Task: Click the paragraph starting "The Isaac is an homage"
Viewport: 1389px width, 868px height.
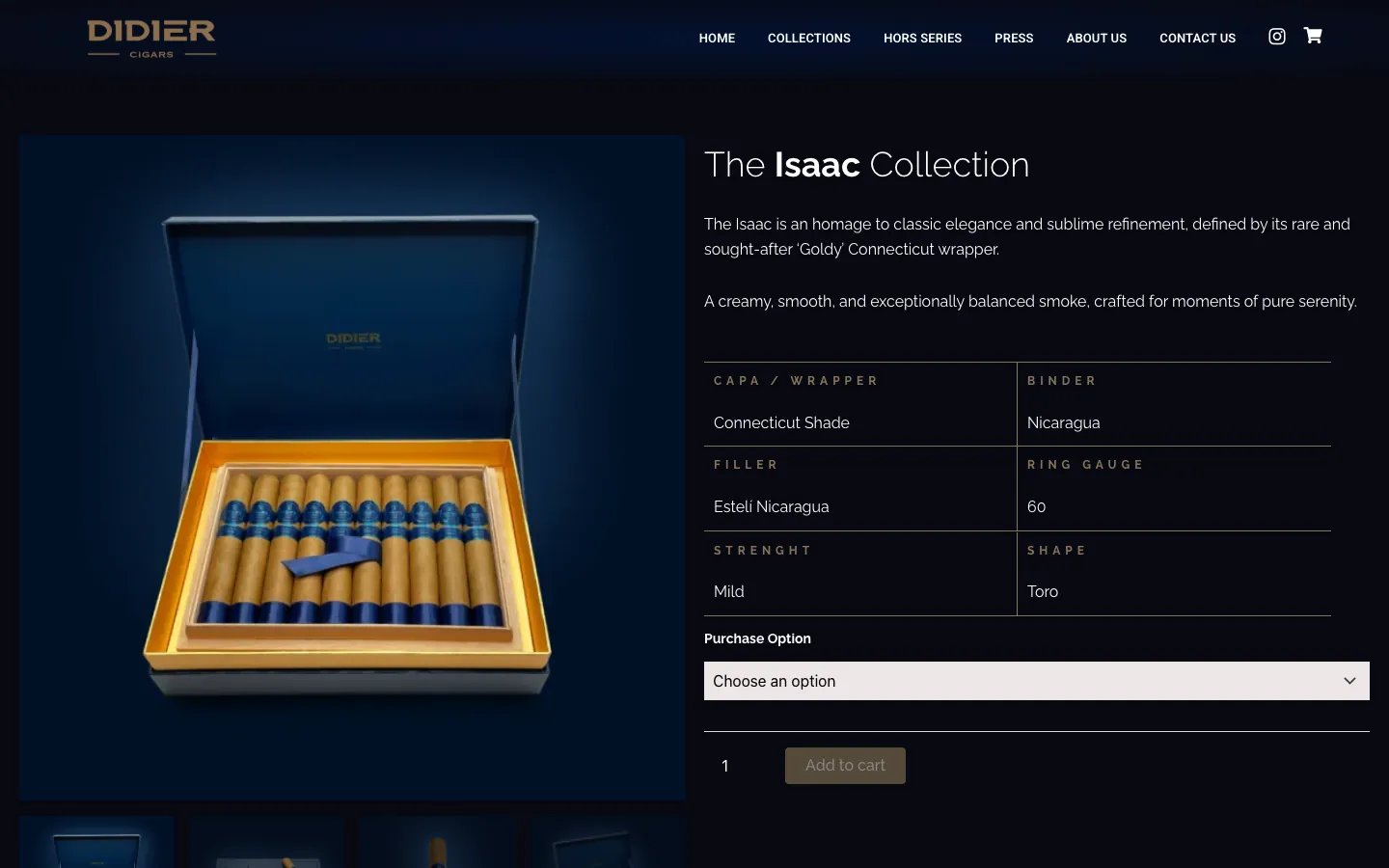Action: click(1027, 236)
